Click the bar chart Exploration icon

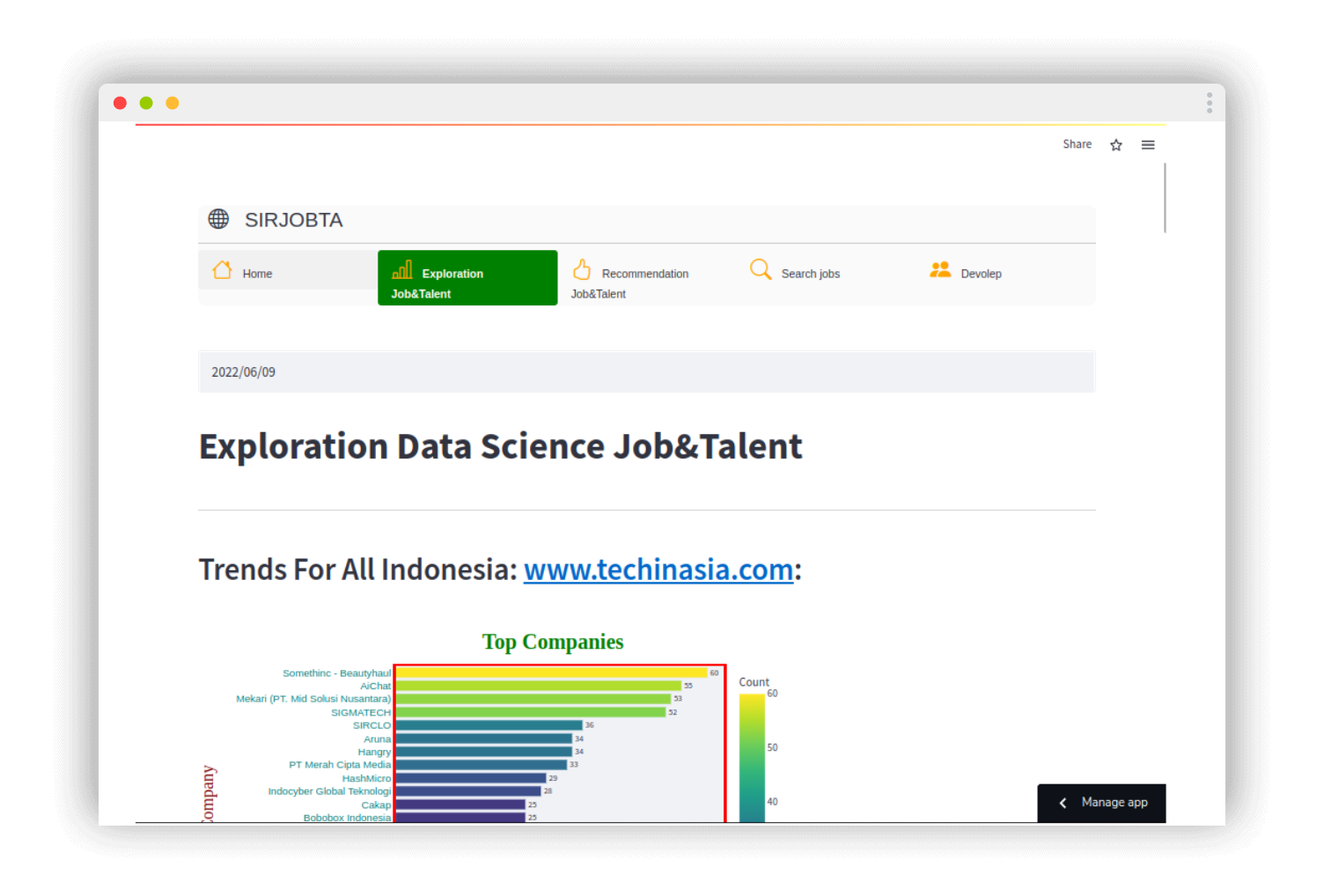[402, 269]
